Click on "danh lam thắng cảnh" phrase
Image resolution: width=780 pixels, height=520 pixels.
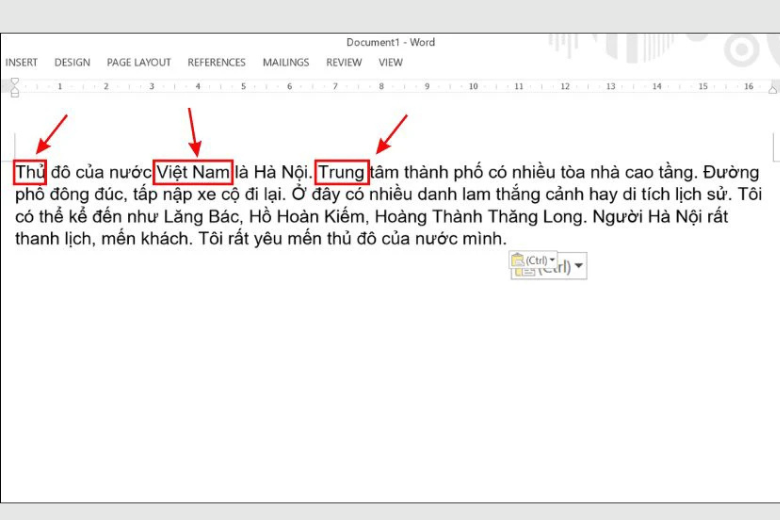click(x=501, y=195)
